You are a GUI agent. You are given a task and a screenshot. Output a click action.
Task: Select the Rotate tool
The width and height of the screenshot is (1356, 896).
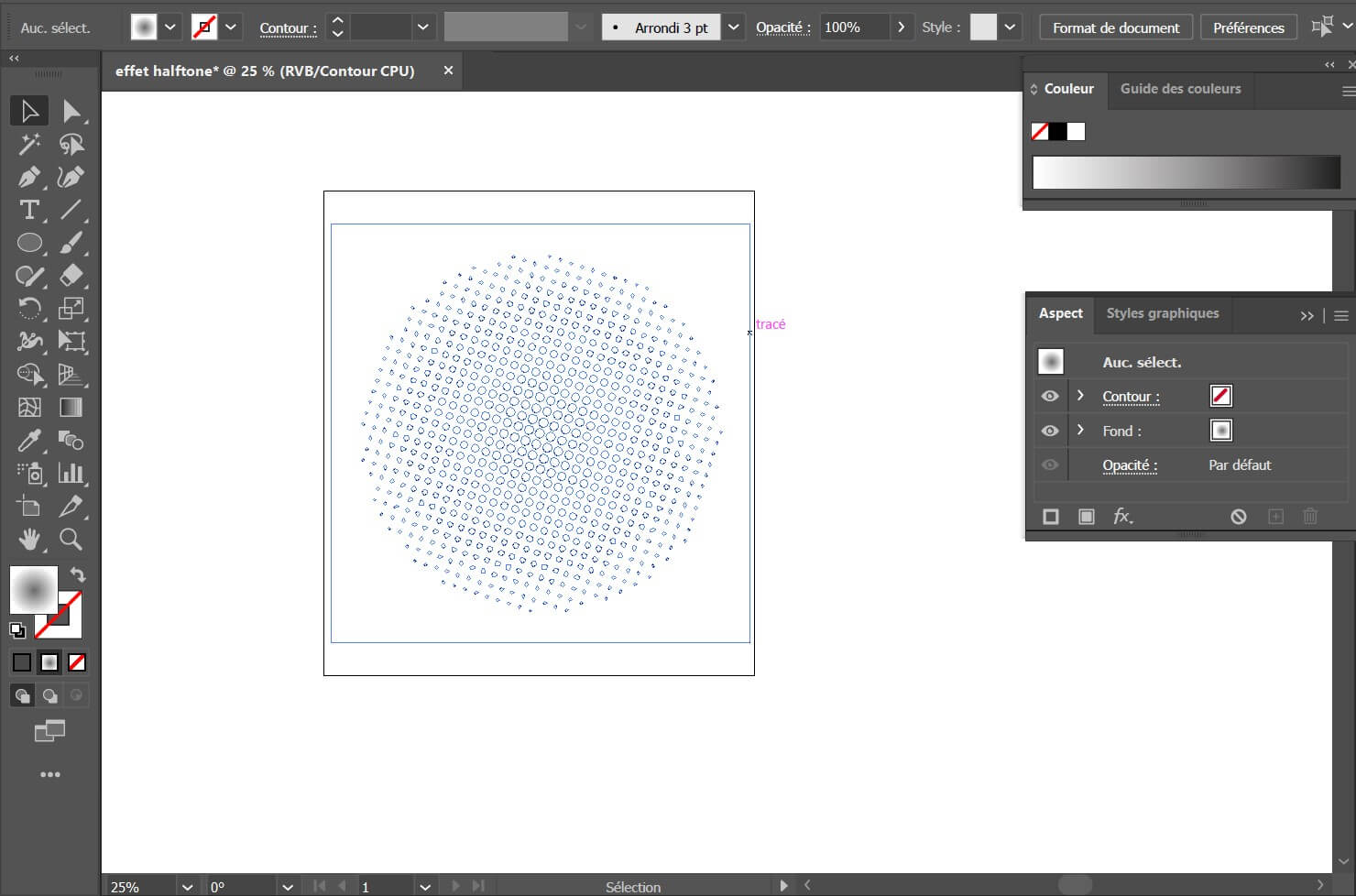pyautogui.click(x=29, y=309)
